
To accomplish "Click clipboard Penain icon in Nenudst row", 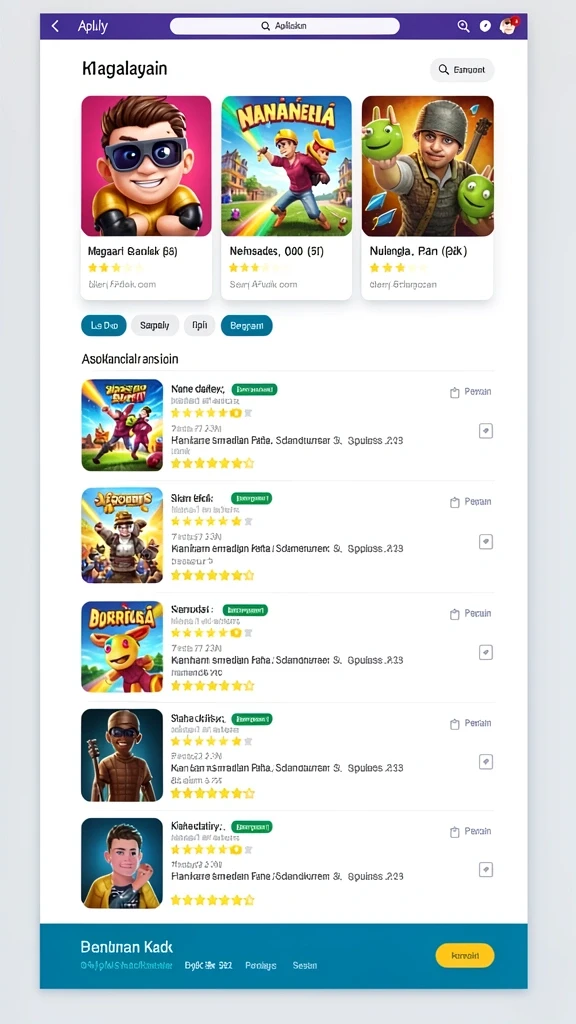I will 455,614.
